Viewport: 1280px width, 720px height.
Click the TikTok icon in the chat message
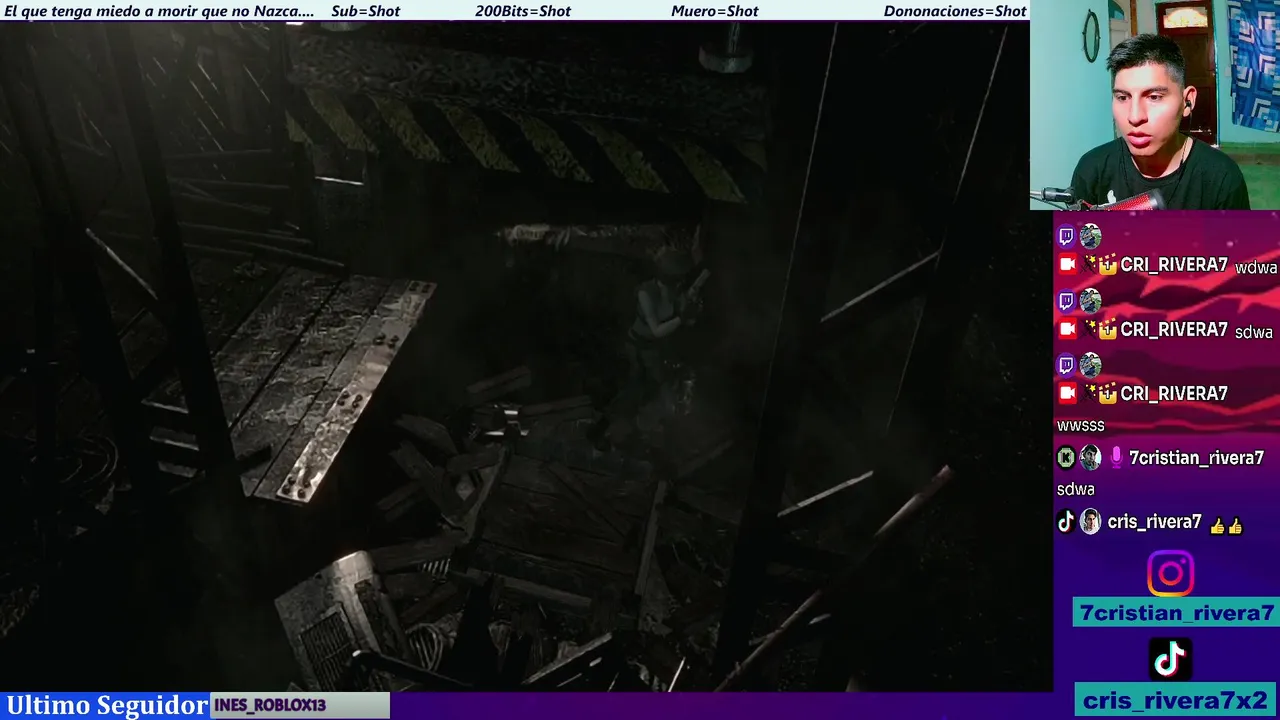(1066, 522)
